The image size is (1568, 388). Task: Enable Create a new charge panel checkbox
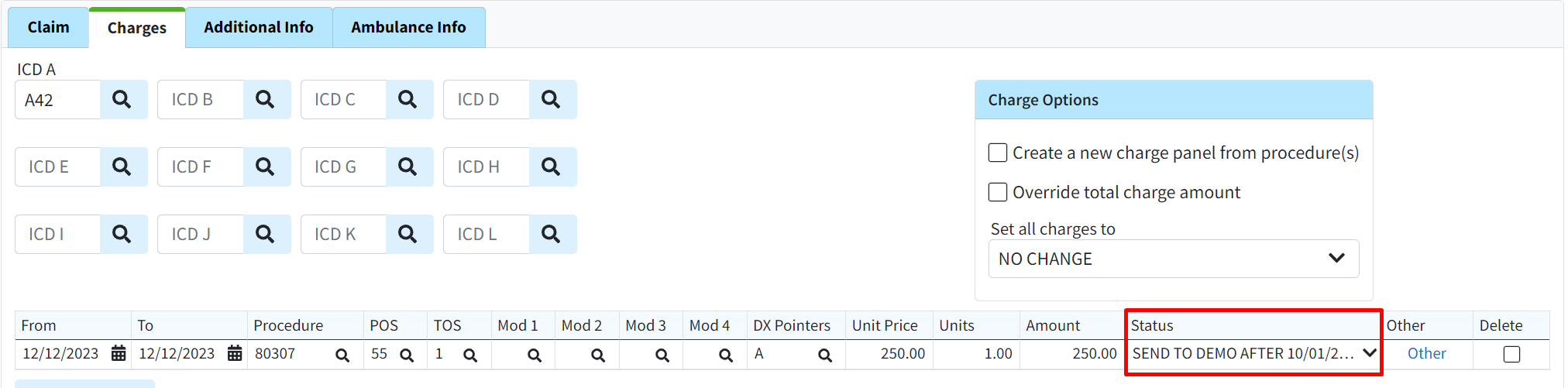998,153
